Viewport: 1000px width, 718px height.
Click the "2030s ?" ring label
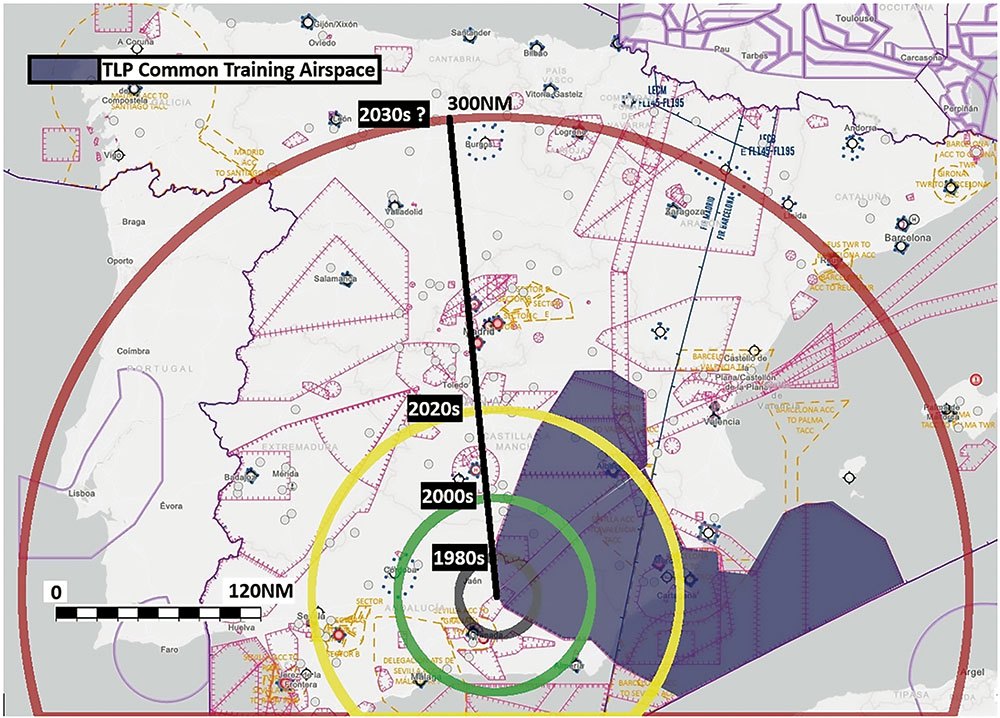pos(393,114)
